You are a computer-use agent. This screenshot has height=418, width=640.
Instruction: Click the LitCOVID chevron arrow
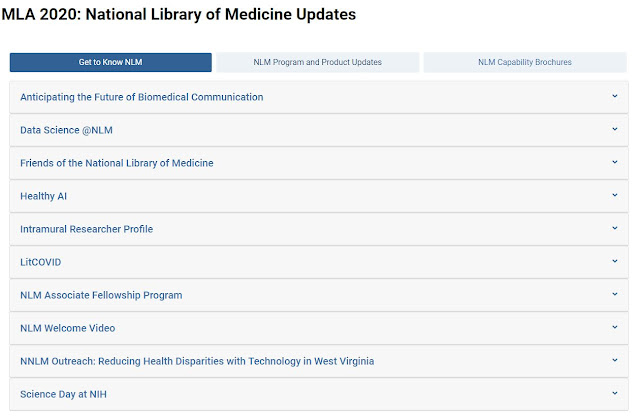pos(614,262)
